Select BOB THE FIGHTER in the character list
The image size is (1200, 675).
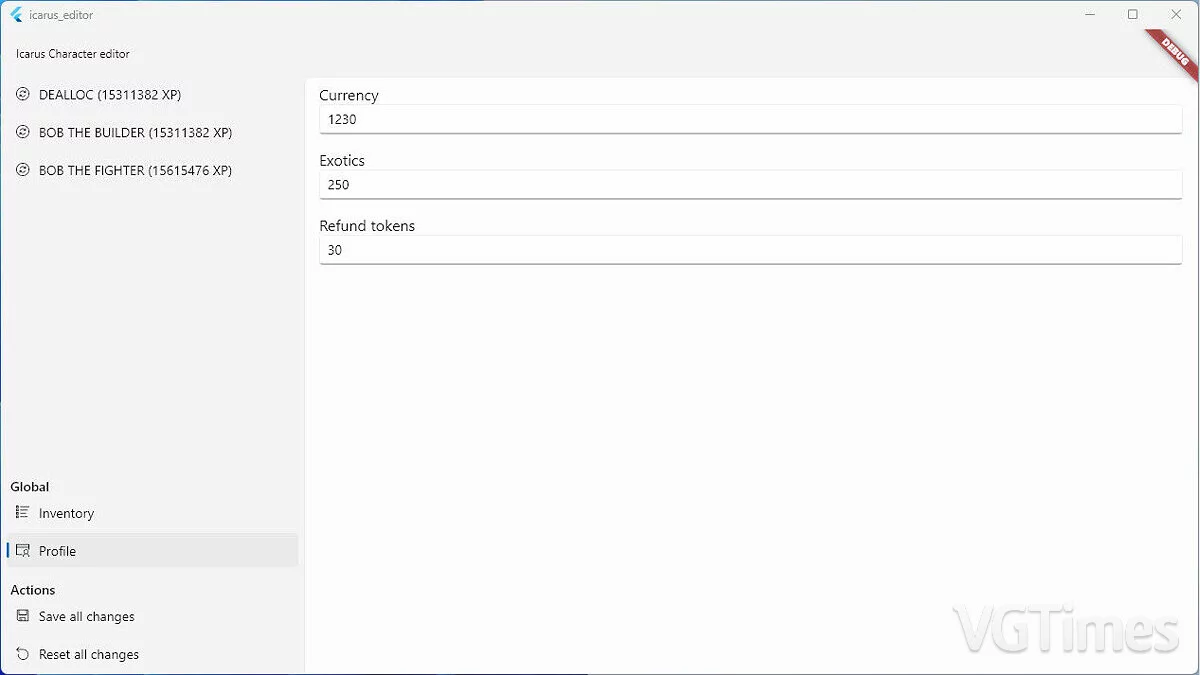point(134,170)
